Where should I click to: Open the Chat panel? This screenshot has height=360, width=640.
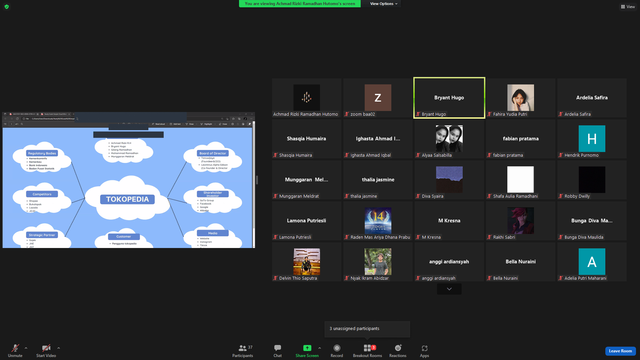point(278,350)
